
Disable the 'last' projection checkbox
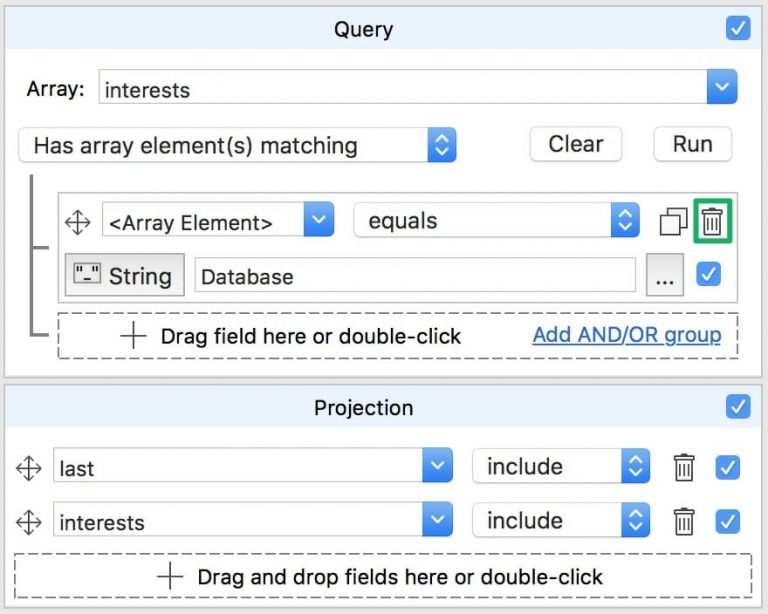(728, 467)
